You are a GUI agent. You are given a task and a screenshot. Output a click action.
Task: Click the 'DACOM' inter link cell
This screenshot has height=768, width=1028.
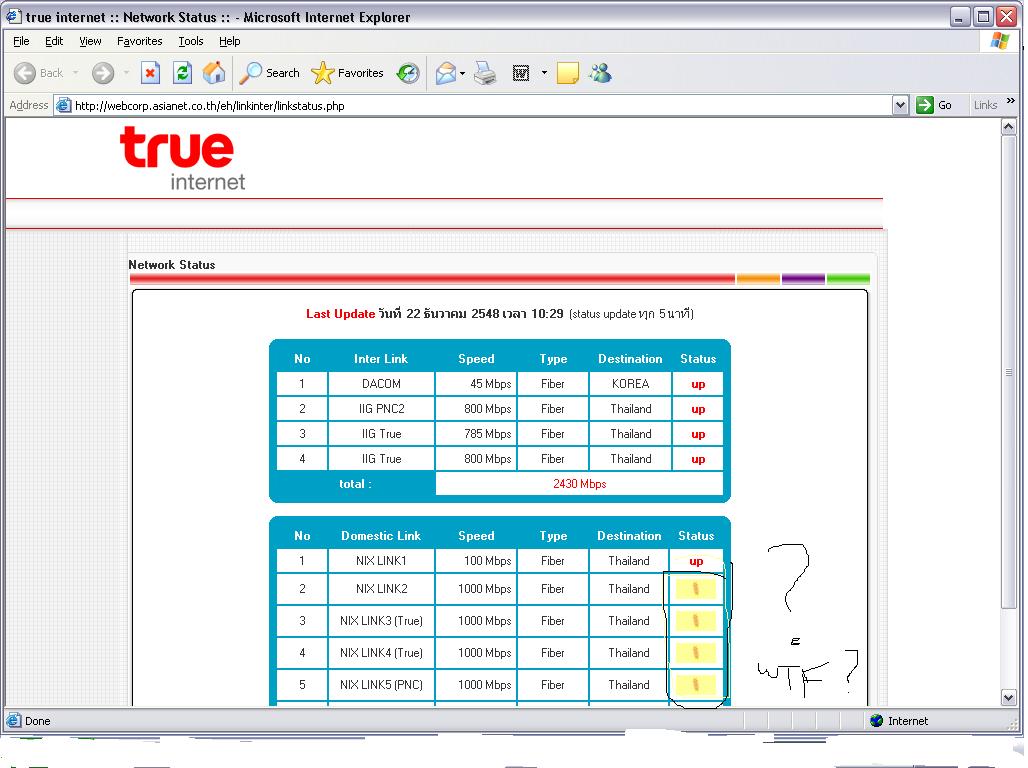click(381, 384)
